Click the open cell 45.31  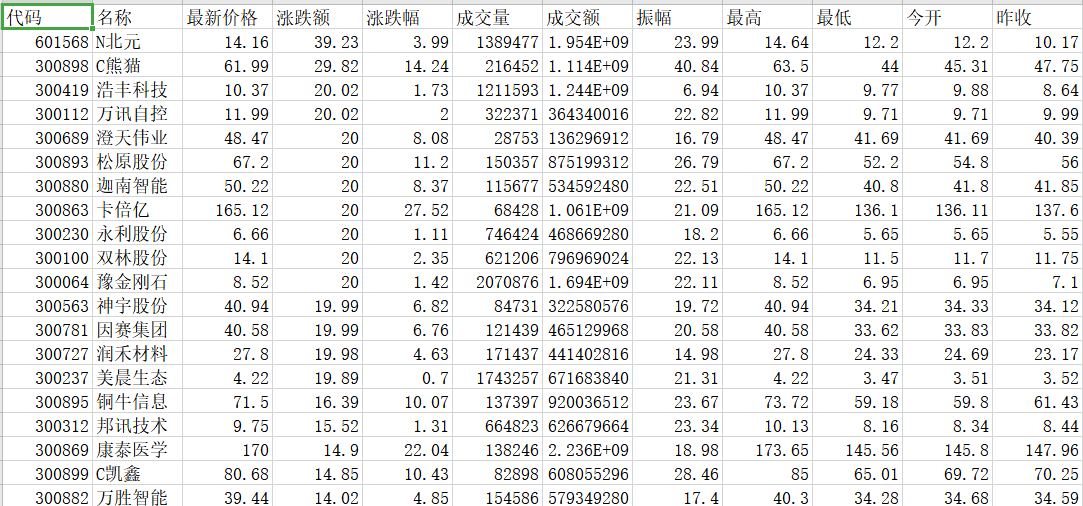pyautogui.click(x=948, y=66)
